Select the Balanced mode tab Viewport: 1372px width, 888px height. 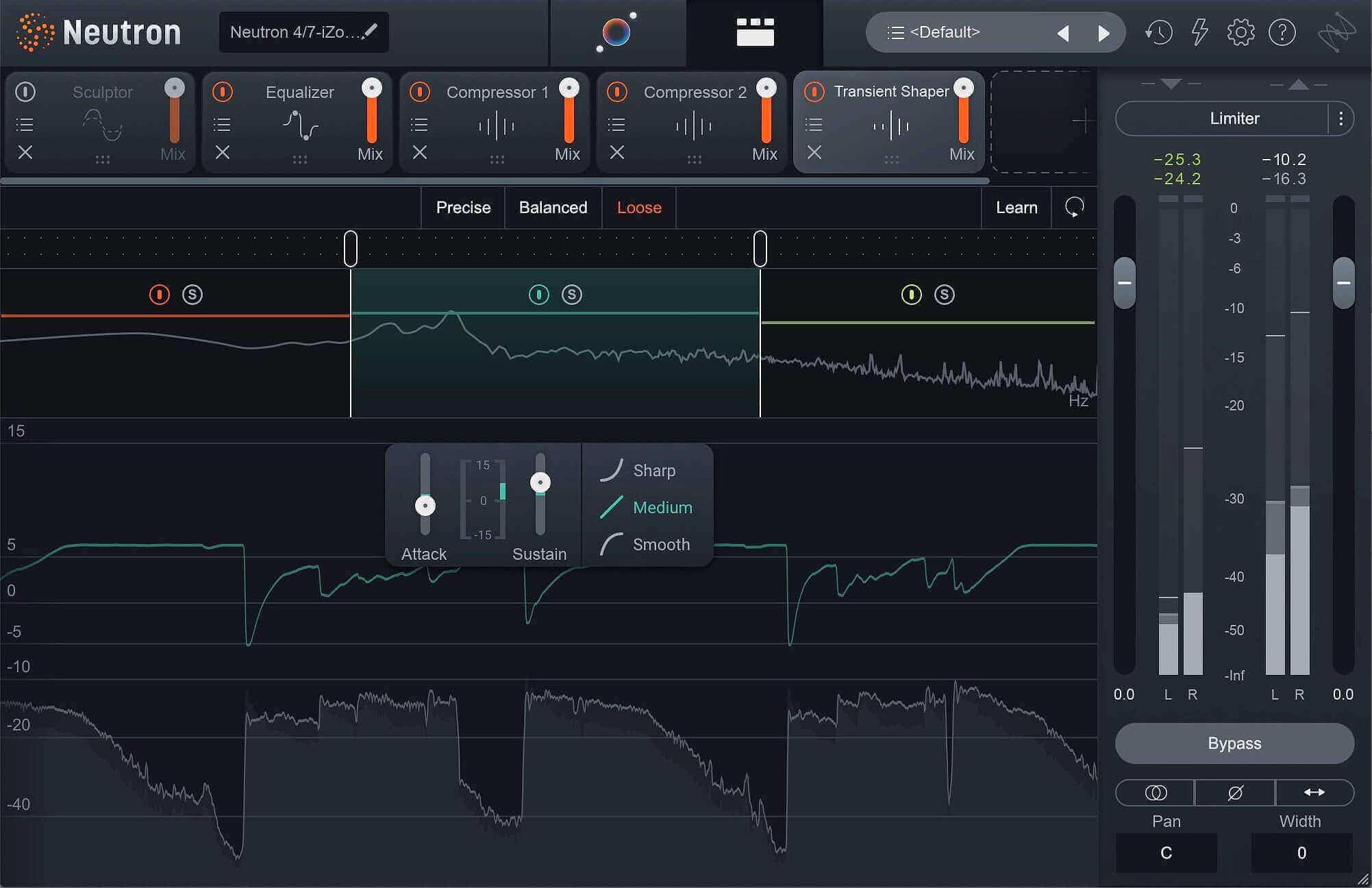[553, 208]
